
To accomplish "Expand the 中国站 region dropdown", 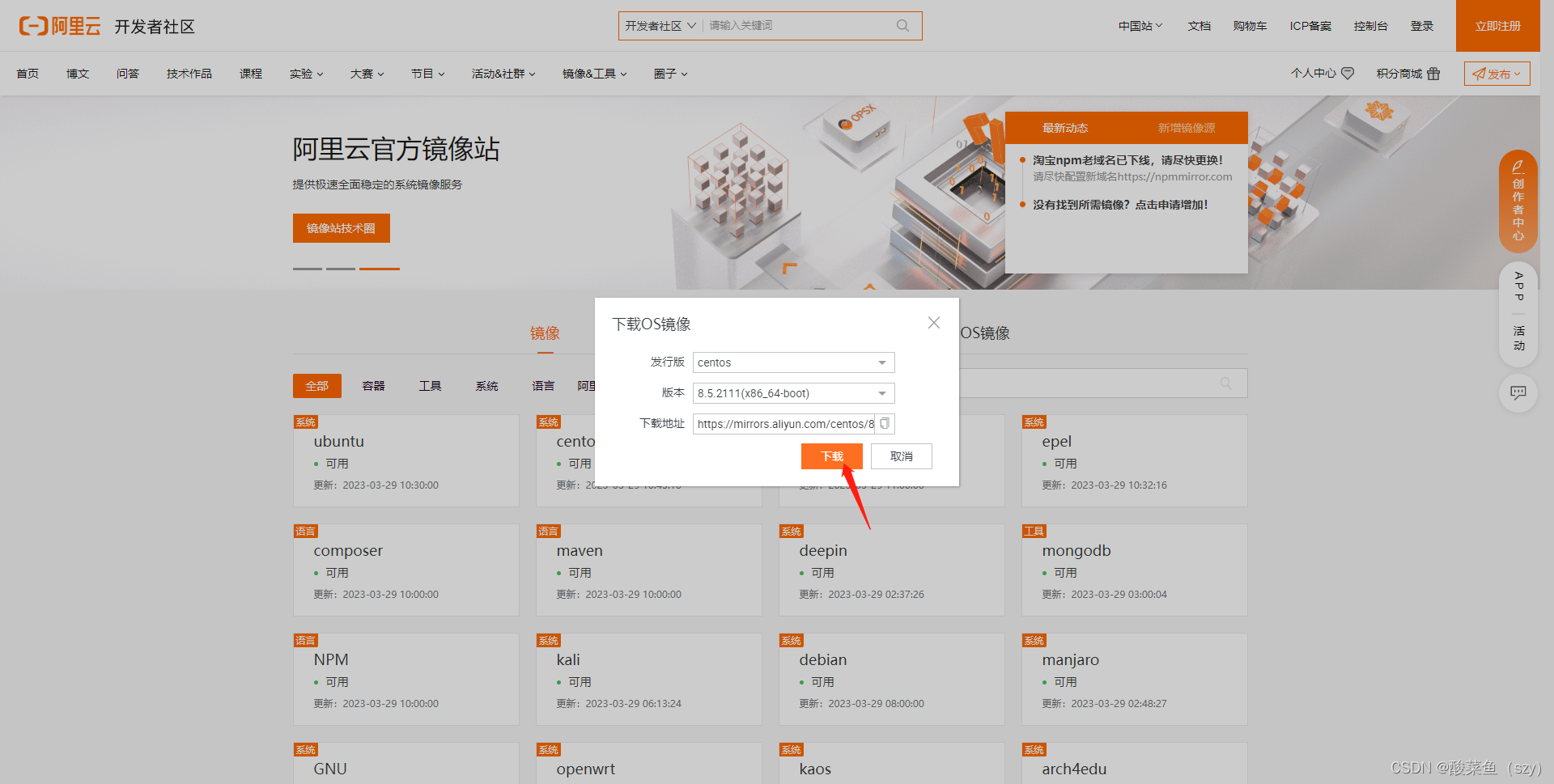I will pos(1140,26).
